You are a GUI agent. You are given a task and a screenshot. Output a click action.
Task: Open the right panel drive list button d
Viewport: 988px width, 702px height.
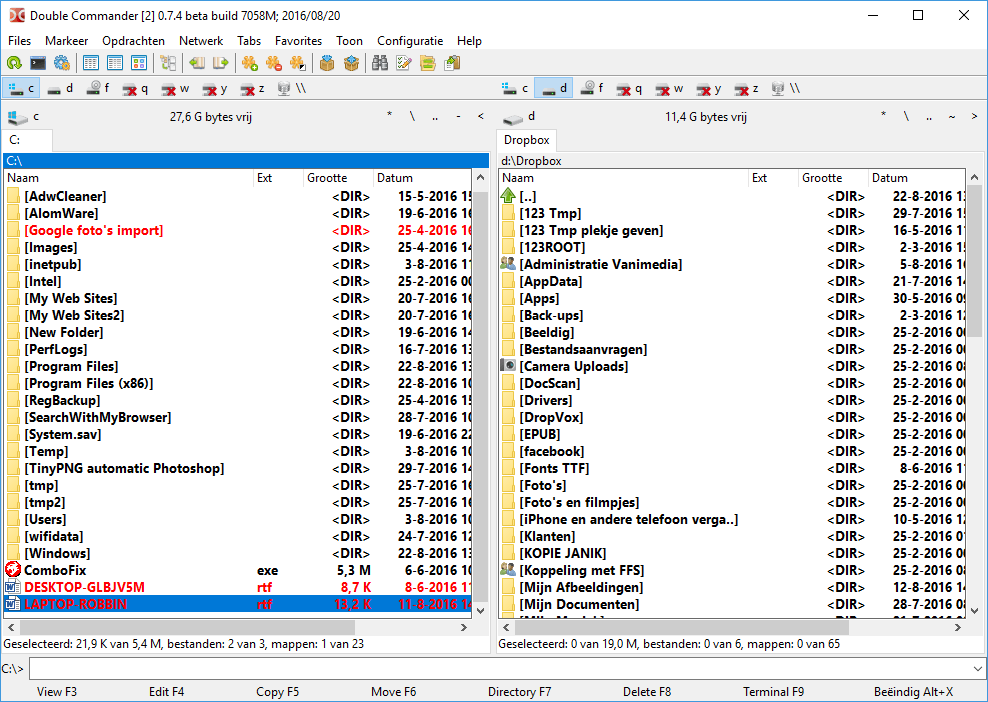tap(519, 117)
